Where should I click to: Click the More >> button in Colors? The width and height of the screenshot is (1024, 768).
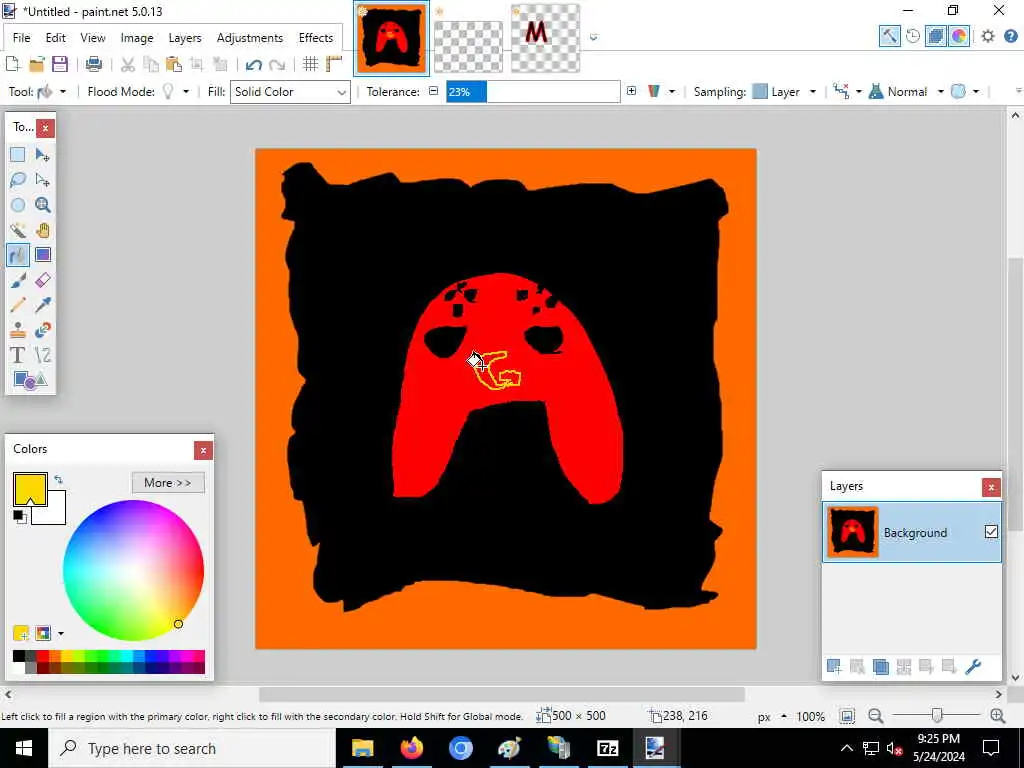click(x=168, y=483)
